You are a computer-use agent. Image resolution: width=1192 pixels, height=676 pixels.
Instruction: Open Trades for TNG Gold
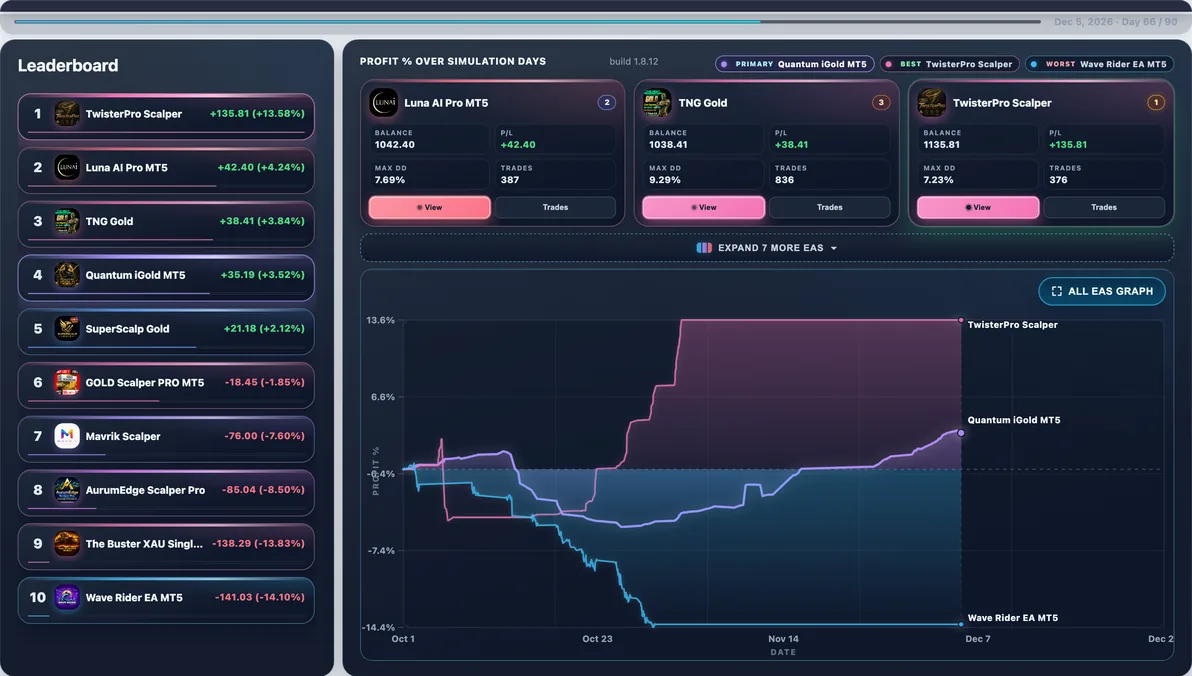pos(829,208)
